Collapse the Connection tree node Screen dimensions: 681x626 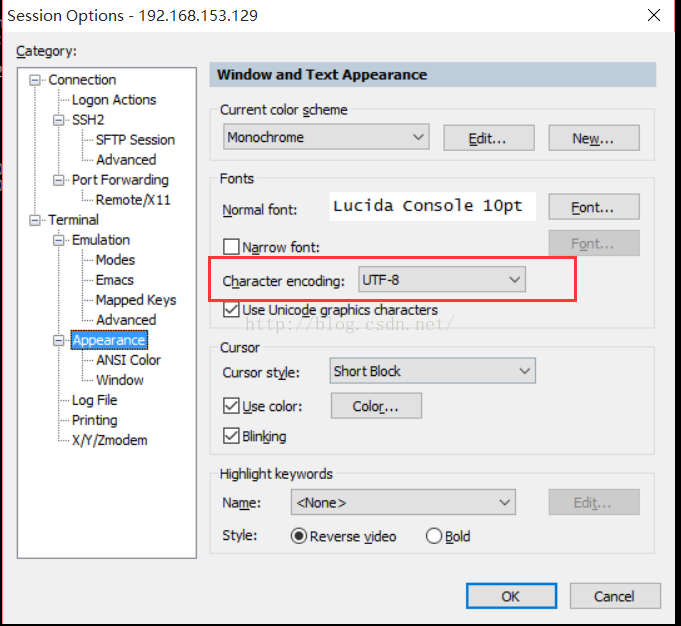(x=35, y=80)
